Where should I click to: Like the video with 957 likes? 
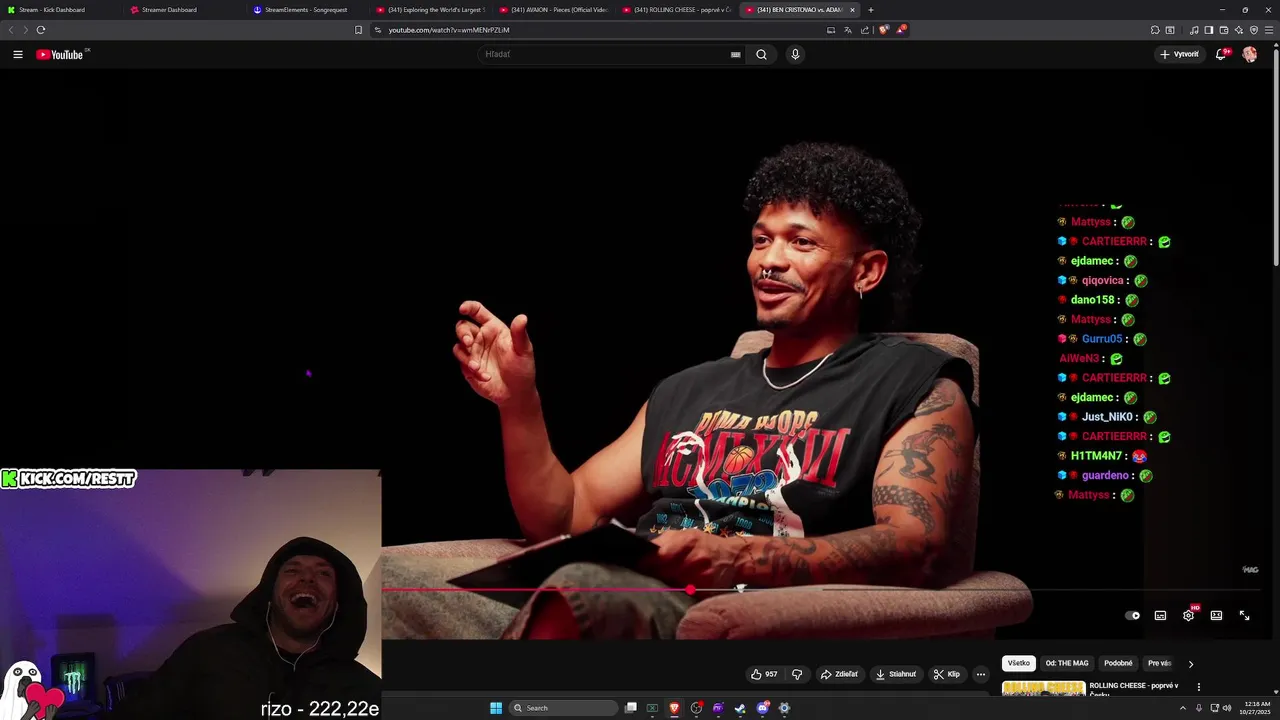tap(764, 674)
